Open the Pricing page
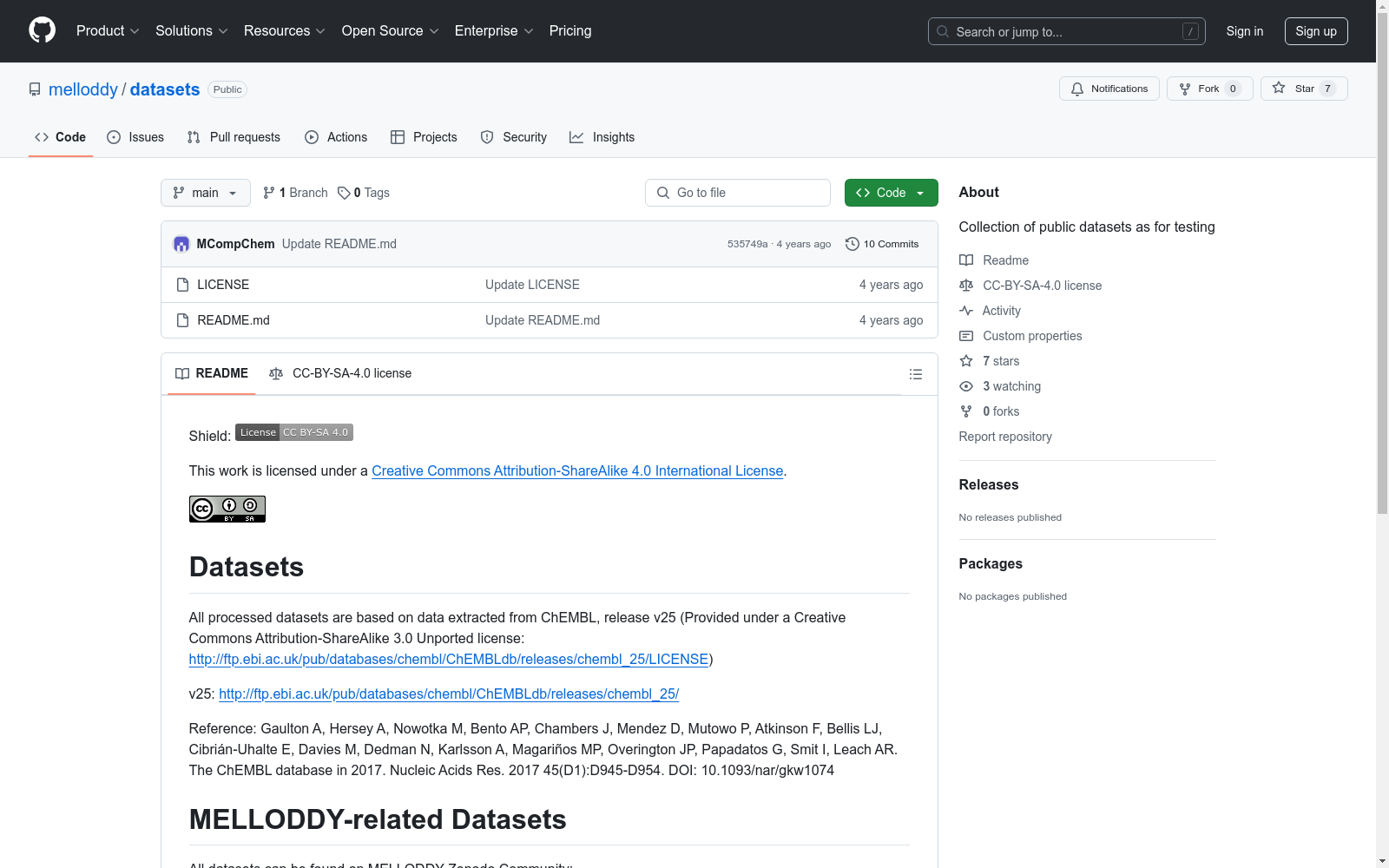Image resolution: width=1389 pixels, height=868 pixels. (570, 31)
